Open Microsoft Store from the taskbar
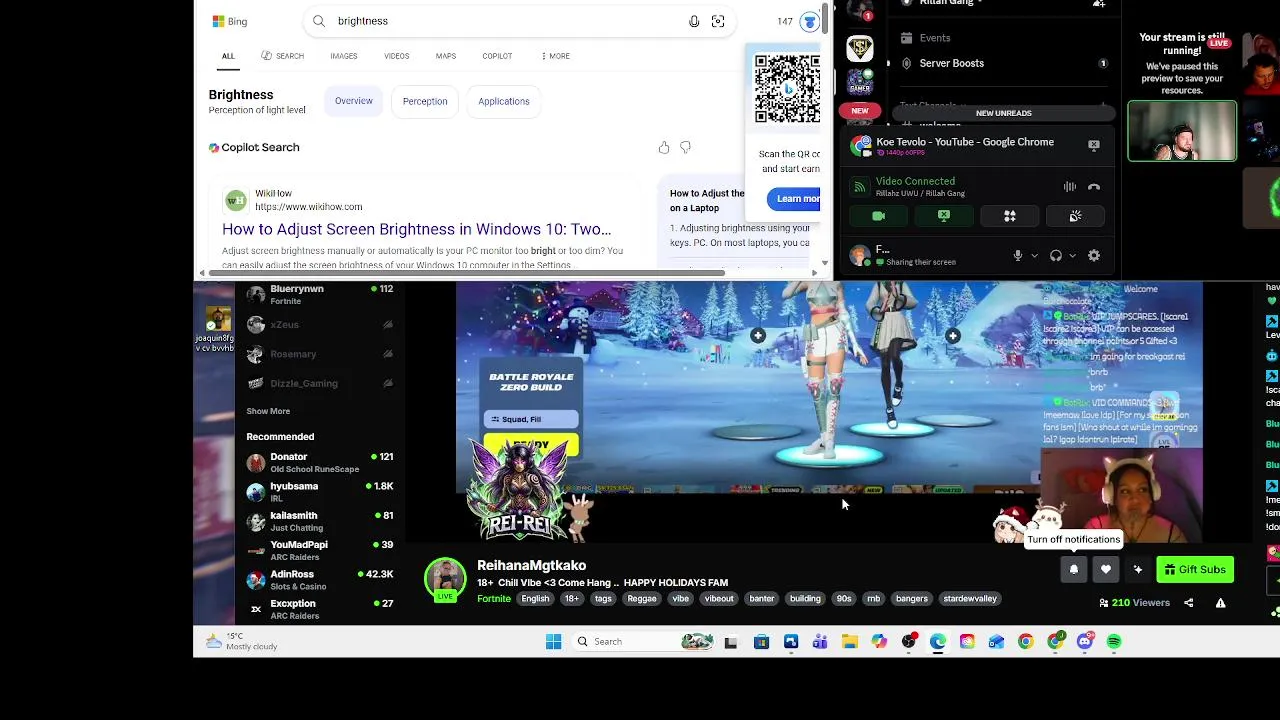This screenshot has width=1280, height=720. click(x=761, y=642)
